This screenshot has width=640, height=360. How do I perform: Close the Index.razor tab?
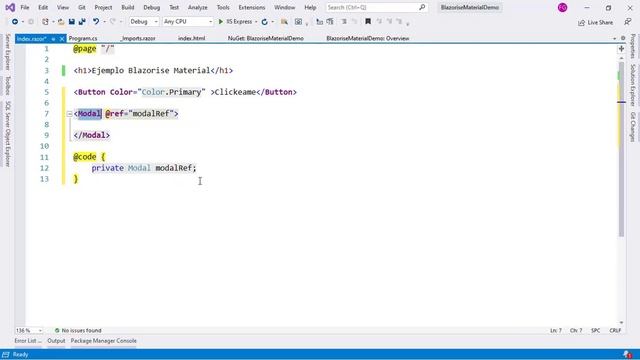tap(62, 39)
